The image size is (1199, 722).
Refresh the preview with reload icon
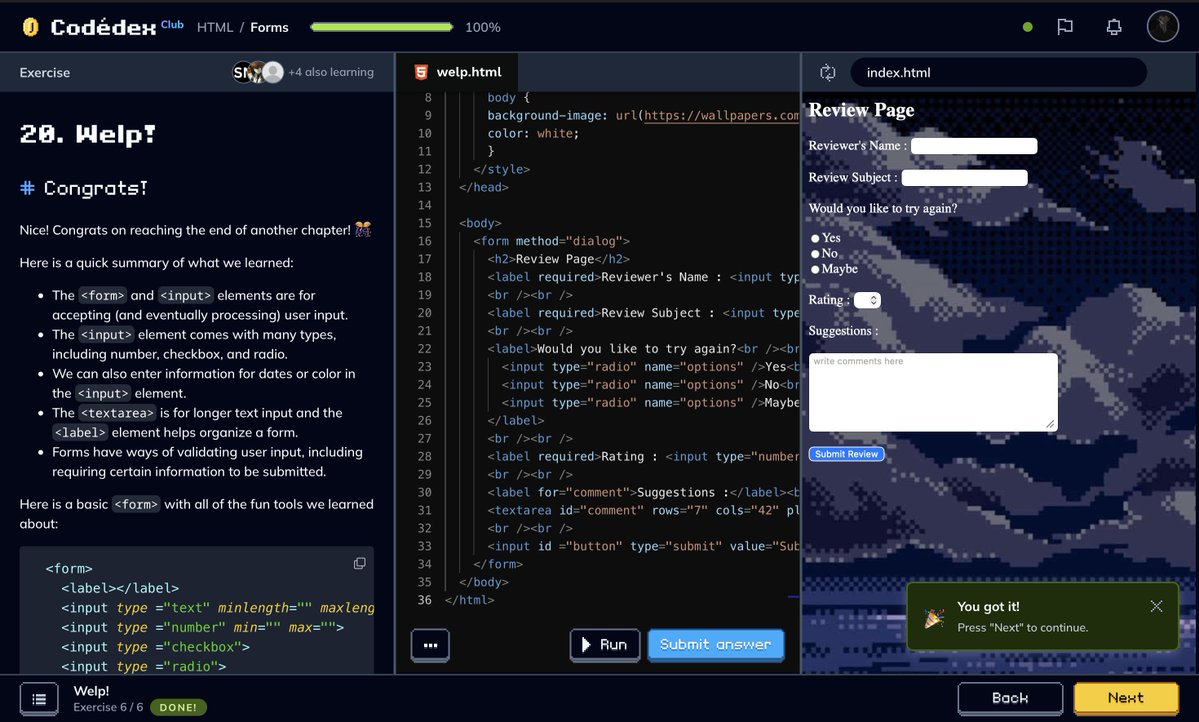827,73
